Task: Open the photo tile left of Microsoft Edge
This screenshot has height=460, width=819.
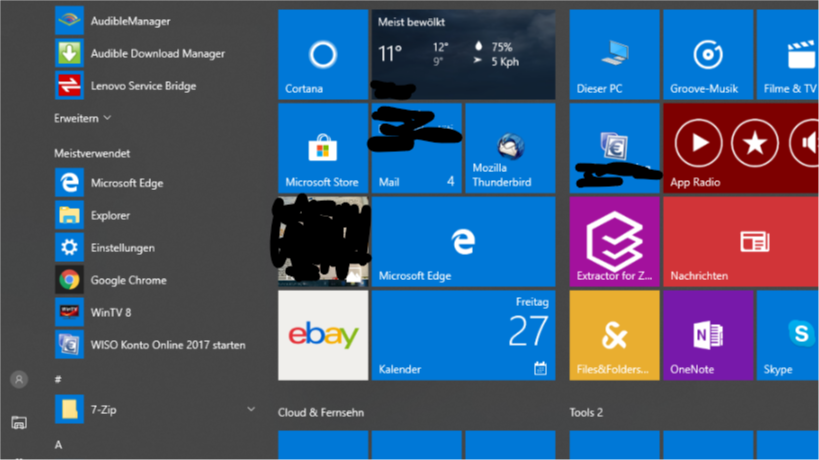Action: click(x=323, y=242)
